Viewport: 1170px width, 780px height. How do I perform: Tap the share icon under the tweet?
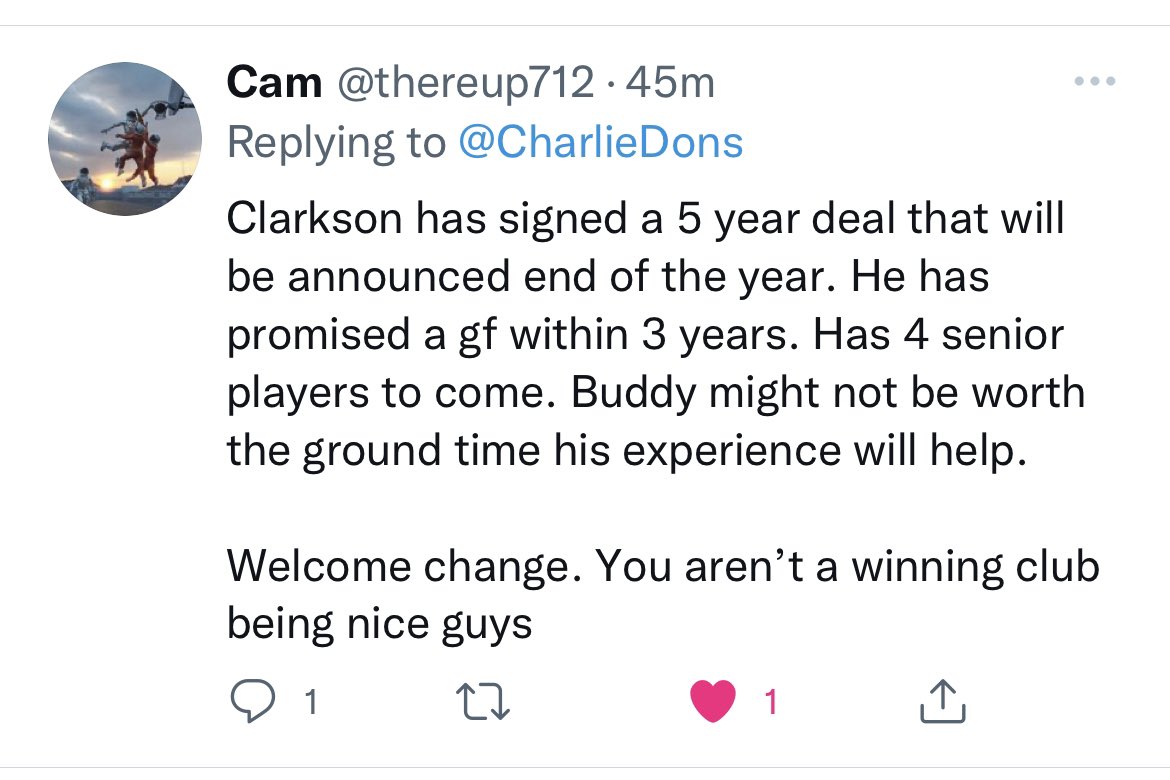pos(942,703)
